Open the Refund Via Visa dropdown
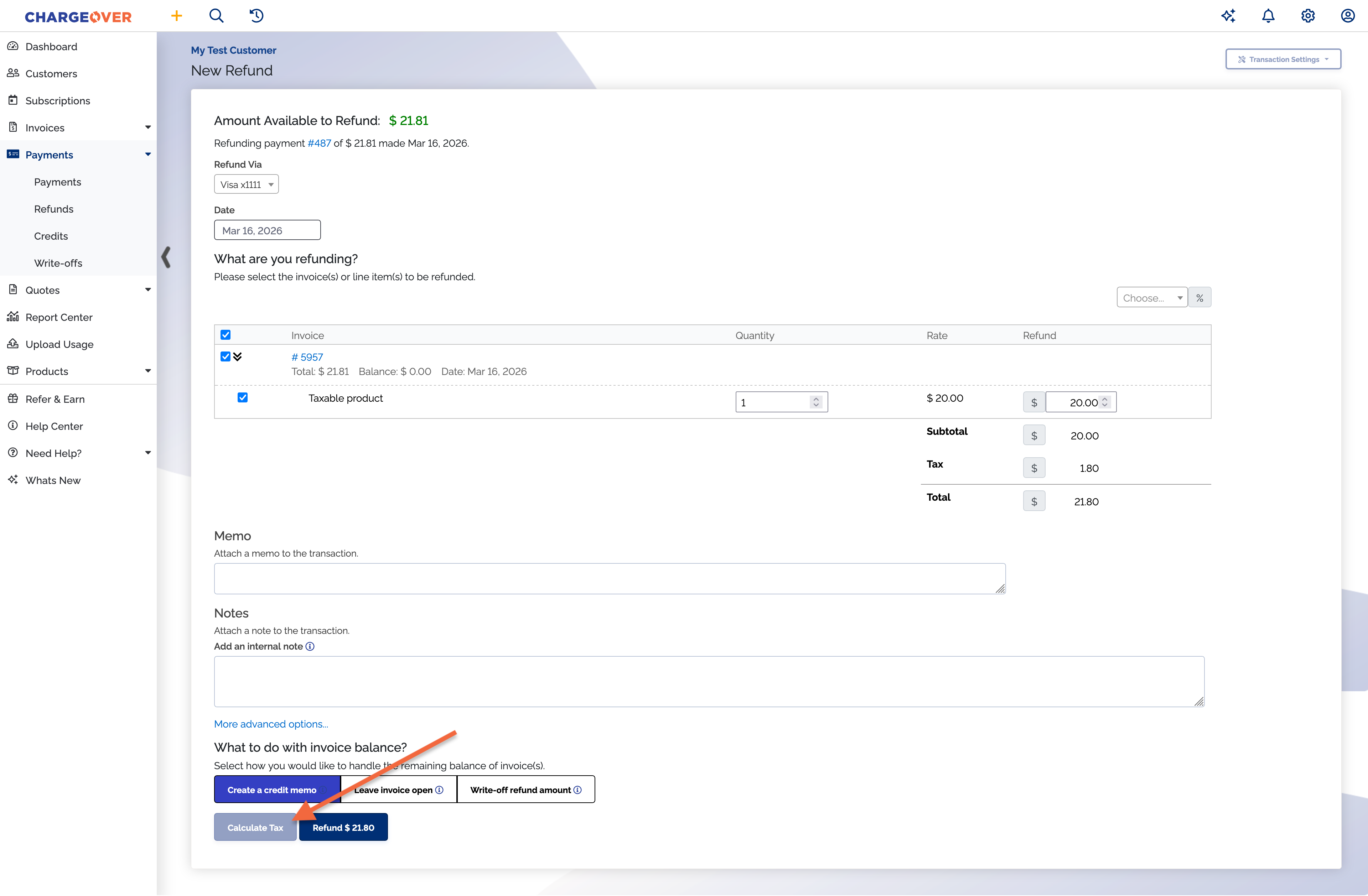The width and height of the screenshot is (1368, 896). (x=246, y=184)
